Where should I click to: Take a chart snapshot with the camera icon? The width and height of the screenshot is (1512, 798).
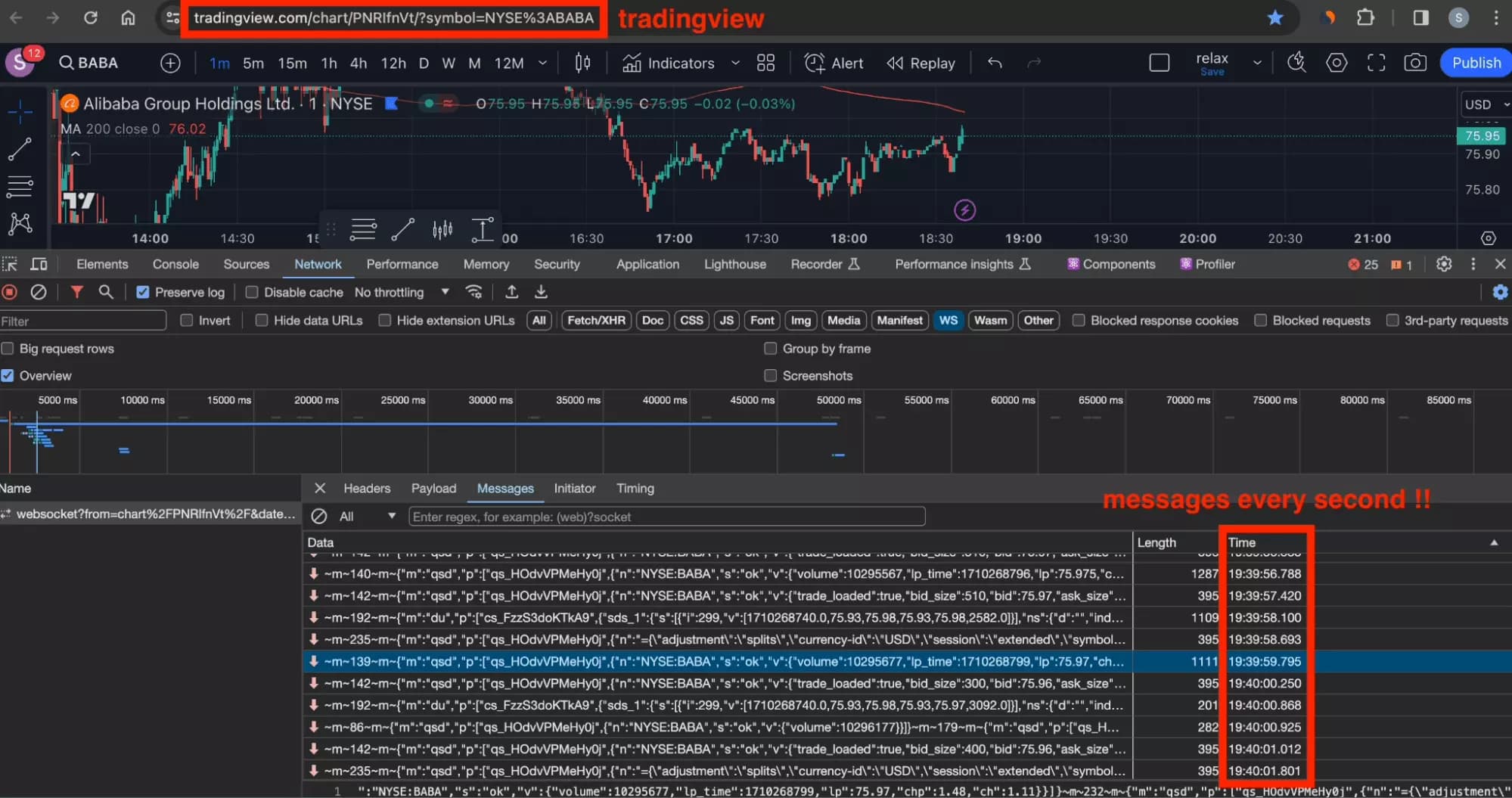[x=1415, y=63]
